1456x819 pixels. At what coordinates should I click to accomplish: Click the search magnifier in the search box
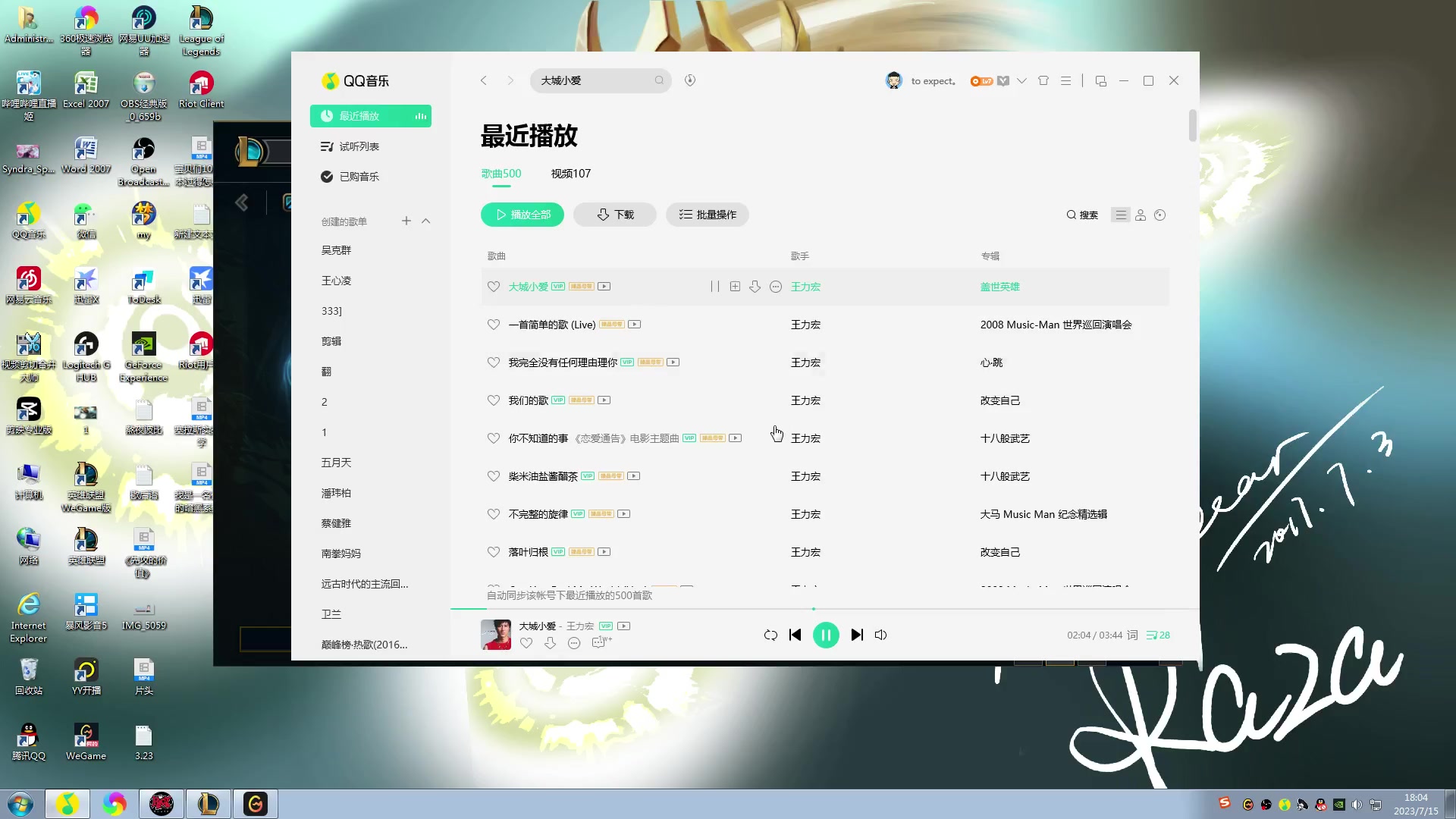659,80
